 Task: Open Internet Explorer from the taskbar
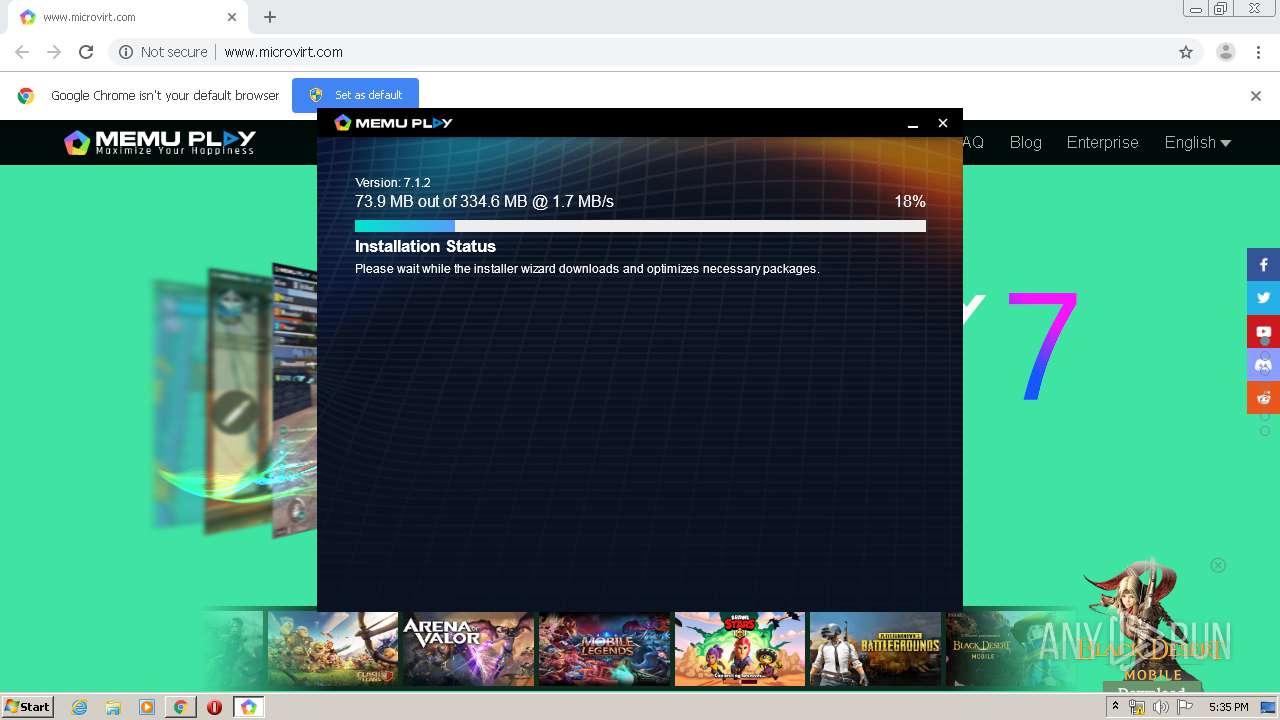80,707
